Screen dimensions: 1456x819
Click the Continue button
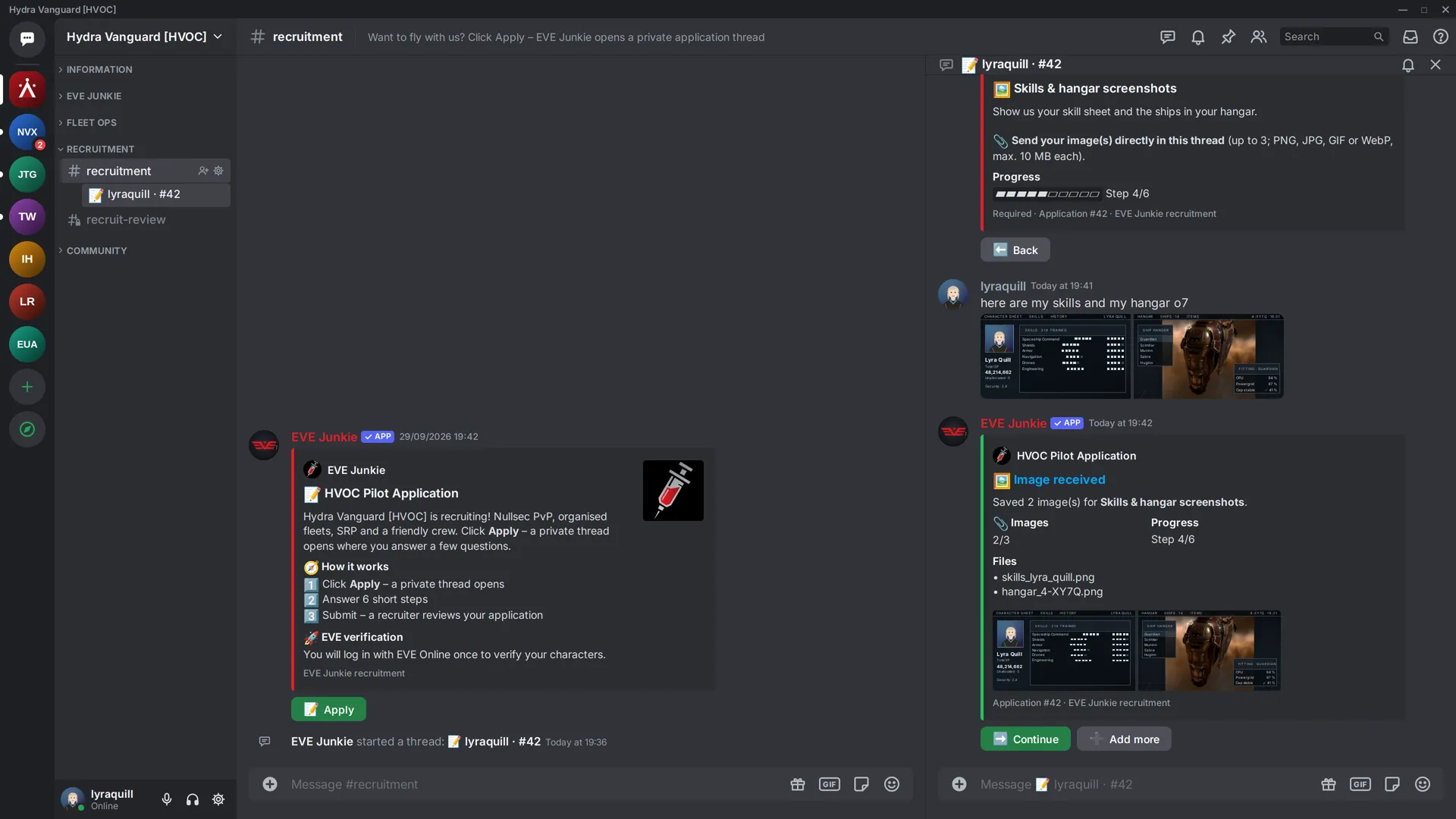click(1025, 739)
